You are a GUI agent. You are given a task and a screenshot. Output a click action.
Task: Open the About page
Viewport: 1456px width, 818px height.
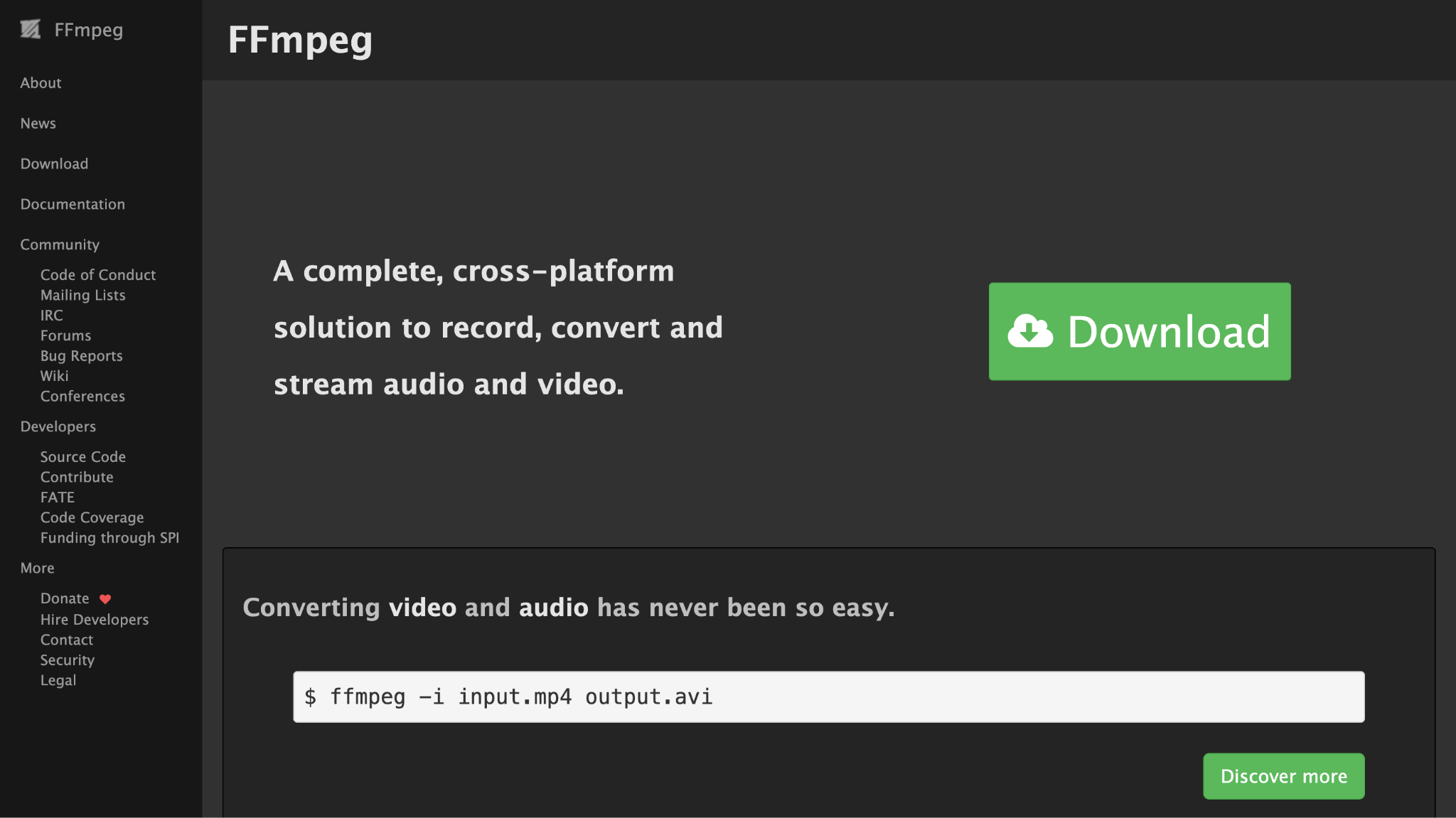point(41,82)
